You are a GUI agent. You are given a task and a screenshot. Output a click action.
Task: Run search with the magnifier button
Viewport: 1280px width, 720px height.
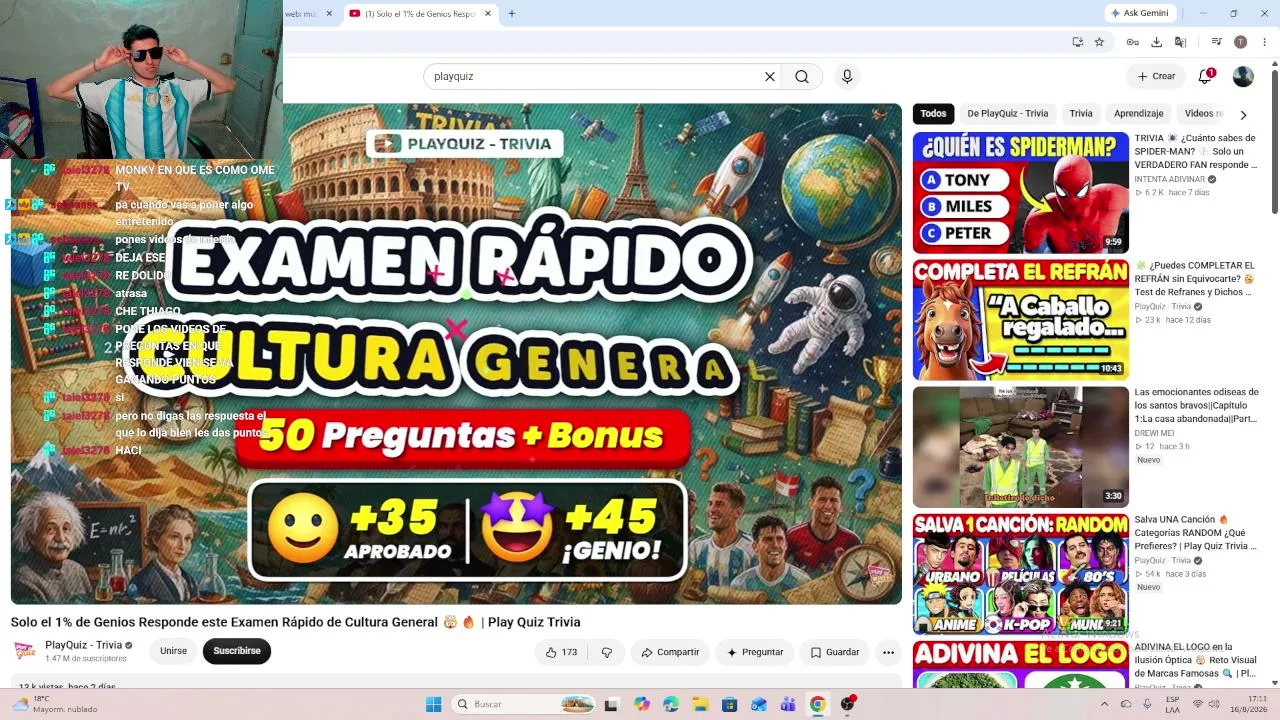click(x=802, y=76)
